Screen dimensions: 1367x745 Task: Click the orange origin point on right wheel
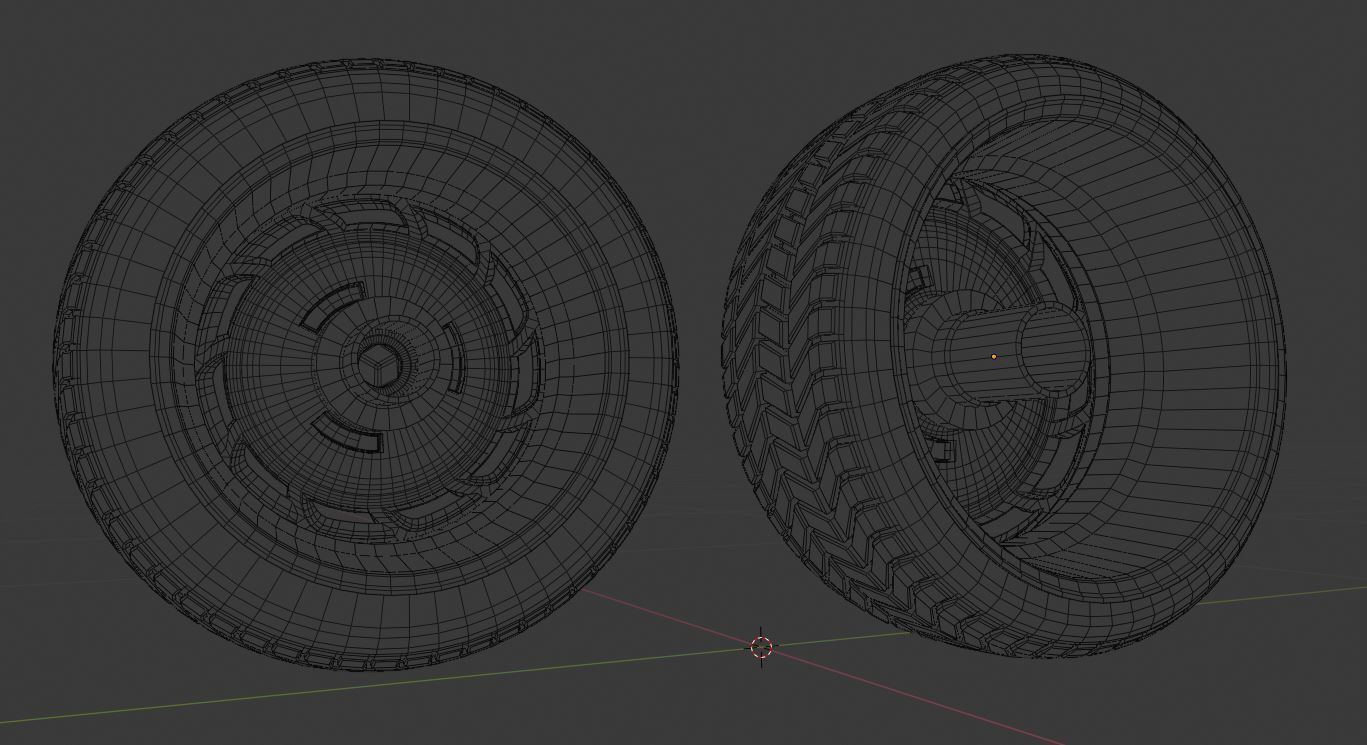coord(994,357)
